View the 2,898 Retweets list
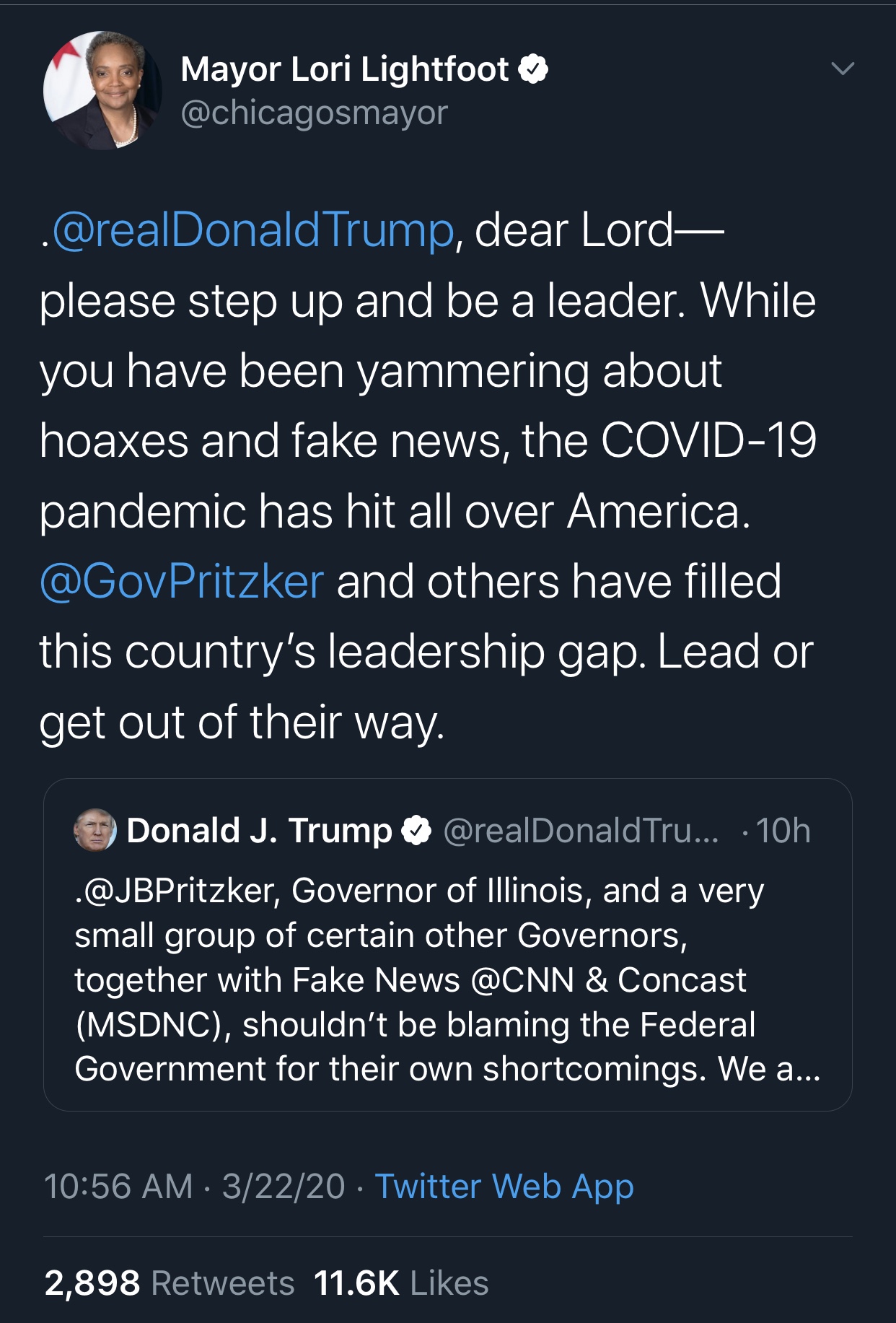This screenshot has height=1323, width=896. tap(170, 1283)
